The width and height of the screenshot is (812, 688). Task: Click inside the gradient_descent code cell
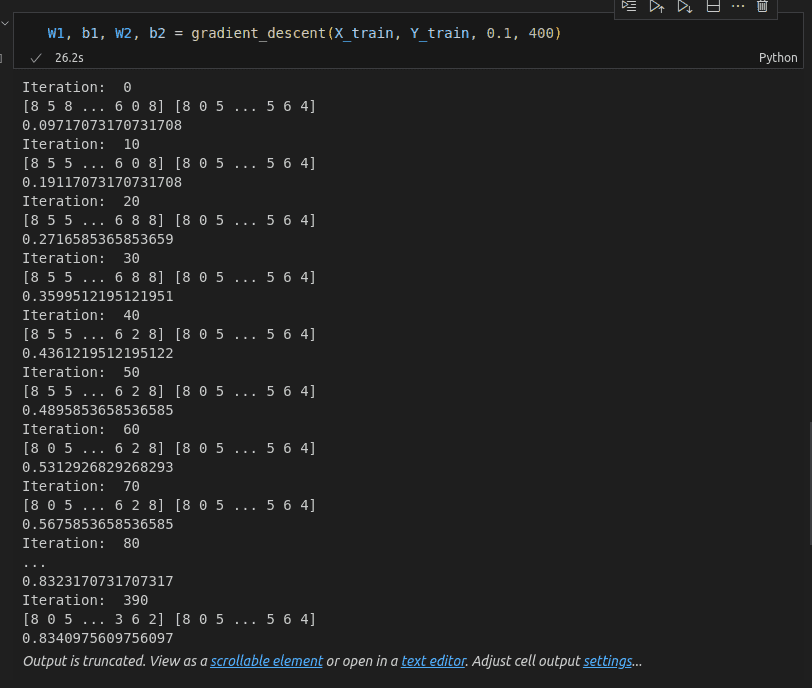(400, 34)
